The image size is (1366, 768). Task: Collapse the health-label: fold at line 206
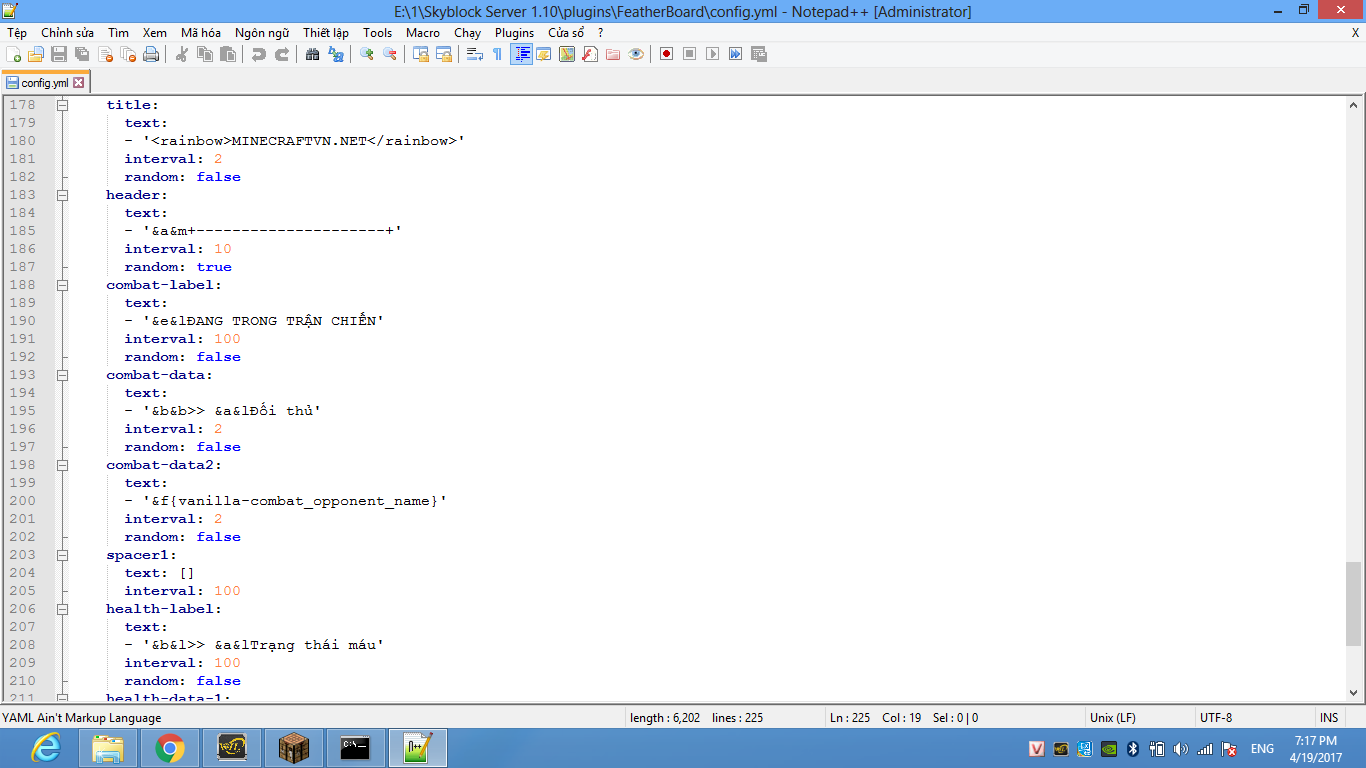click(x=62, y=609)
